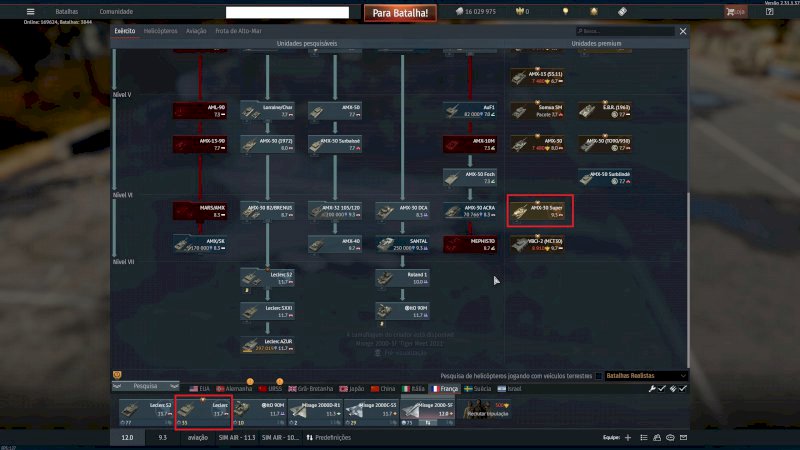Select the Mirage 2000-5F crew slot

pyautogui.click(x=427, y=412)
